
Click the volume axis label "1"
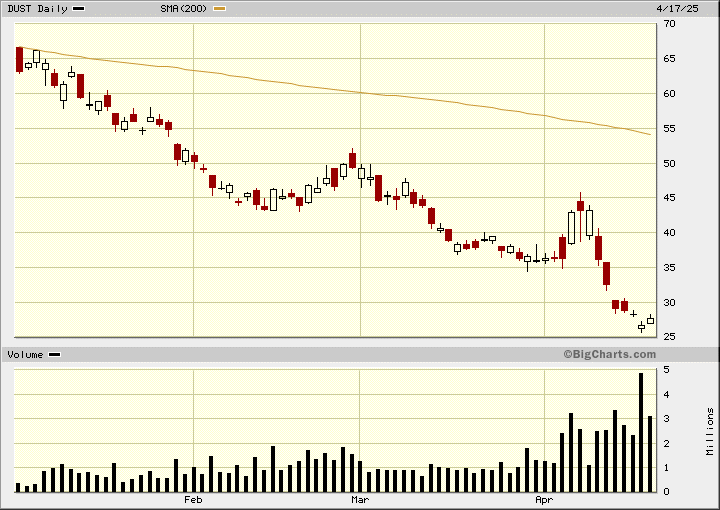666,468
